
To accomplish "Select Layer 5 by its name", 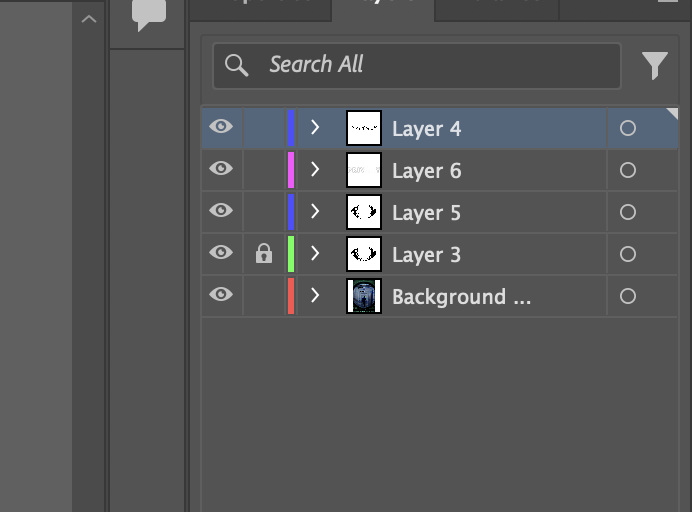I will pos(426,213).
